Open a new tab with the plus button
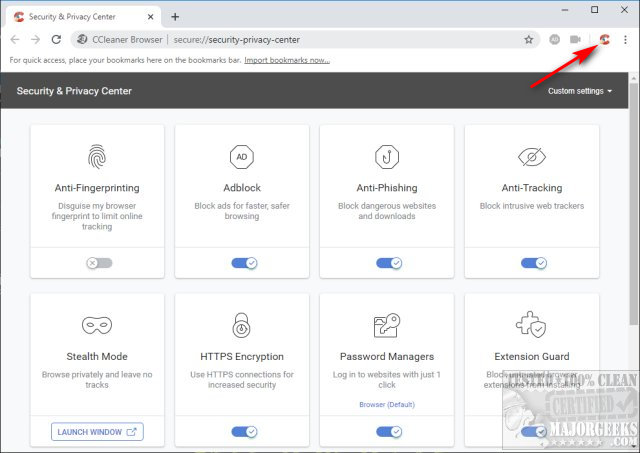 (x=175, y=17)
